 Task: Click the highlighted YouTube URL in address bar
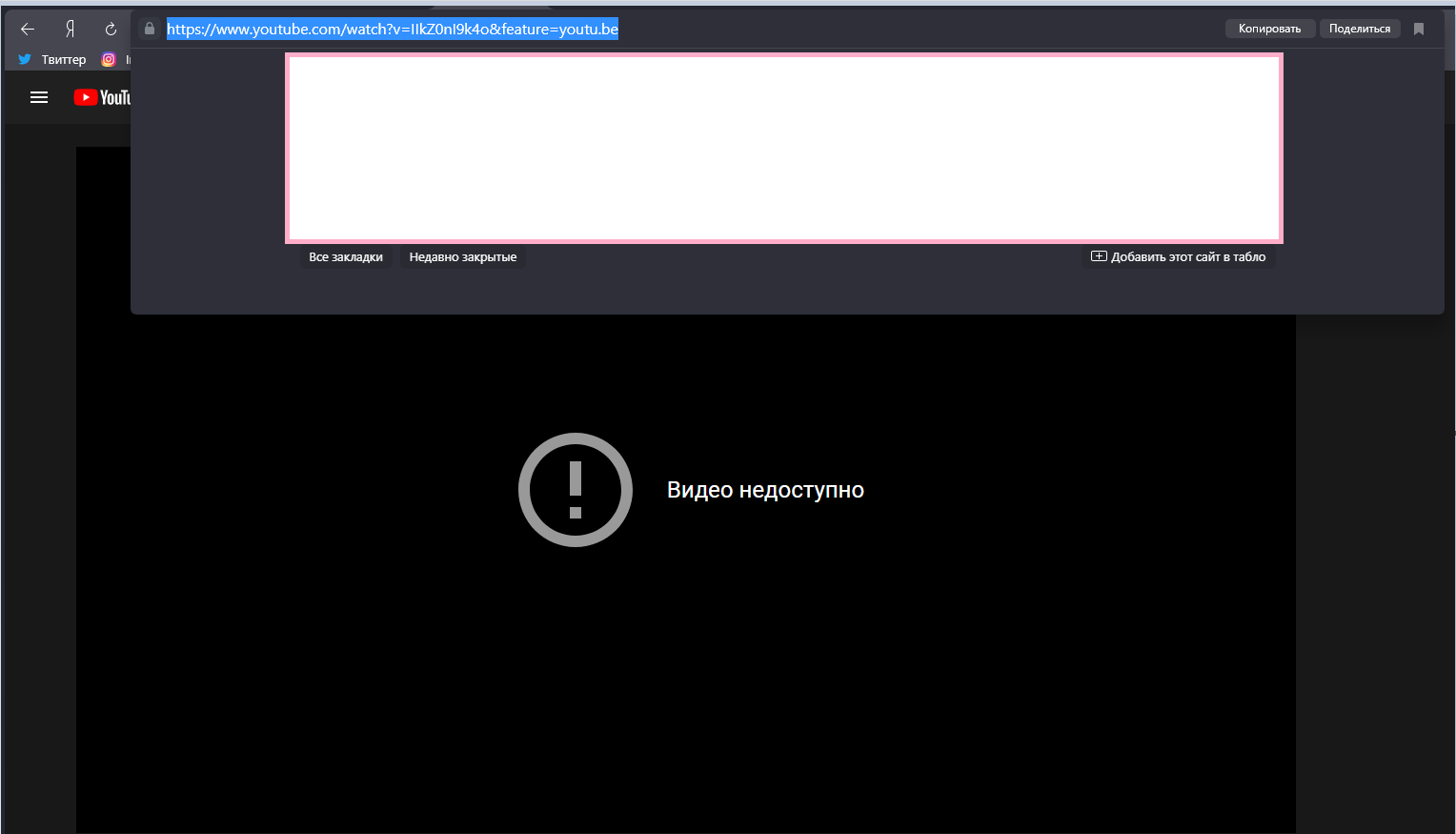pos(391,29)
